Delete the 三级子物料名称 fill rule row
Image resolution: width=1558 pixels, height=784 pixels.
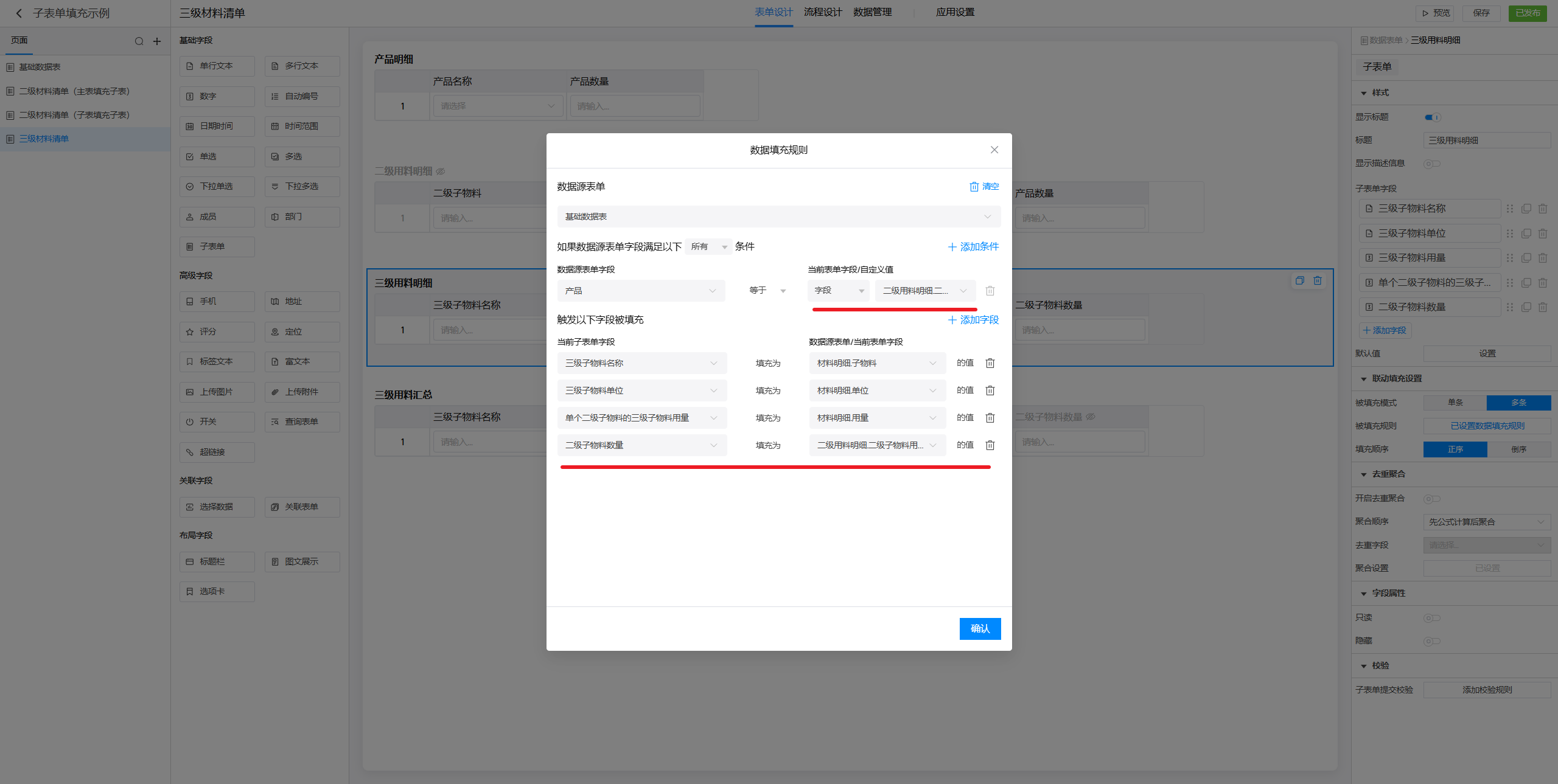pyautogui.click(x=990, y=363)
